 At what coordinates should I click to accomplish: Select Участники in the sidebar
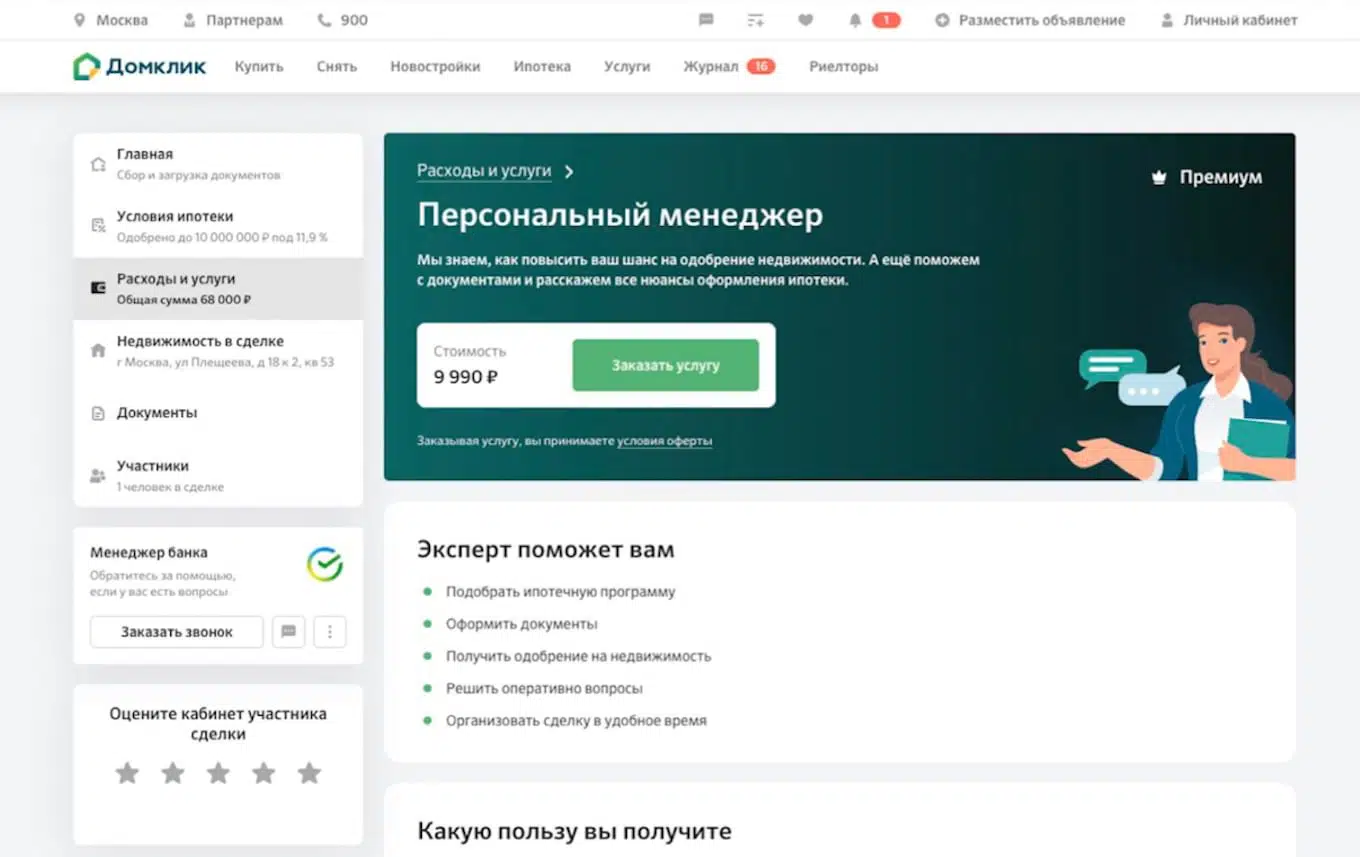click(x=218, y=475)
